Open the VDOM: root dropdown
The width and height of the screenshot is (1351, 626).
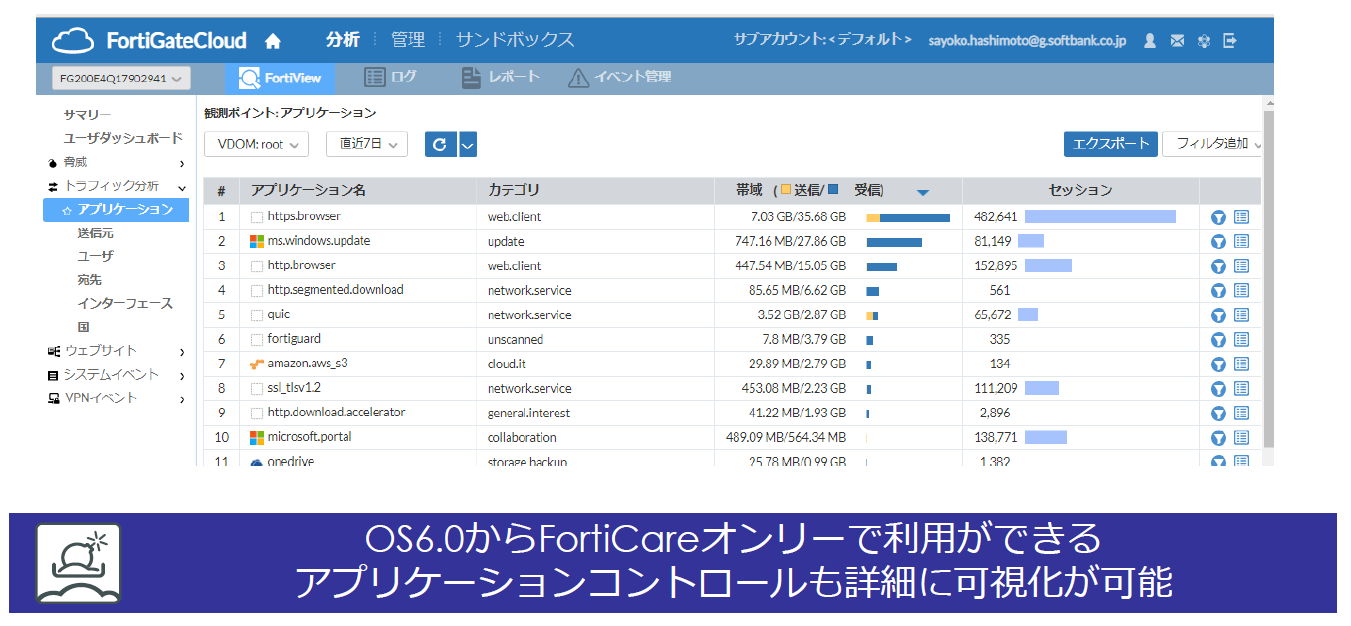(x=256, y=144)
